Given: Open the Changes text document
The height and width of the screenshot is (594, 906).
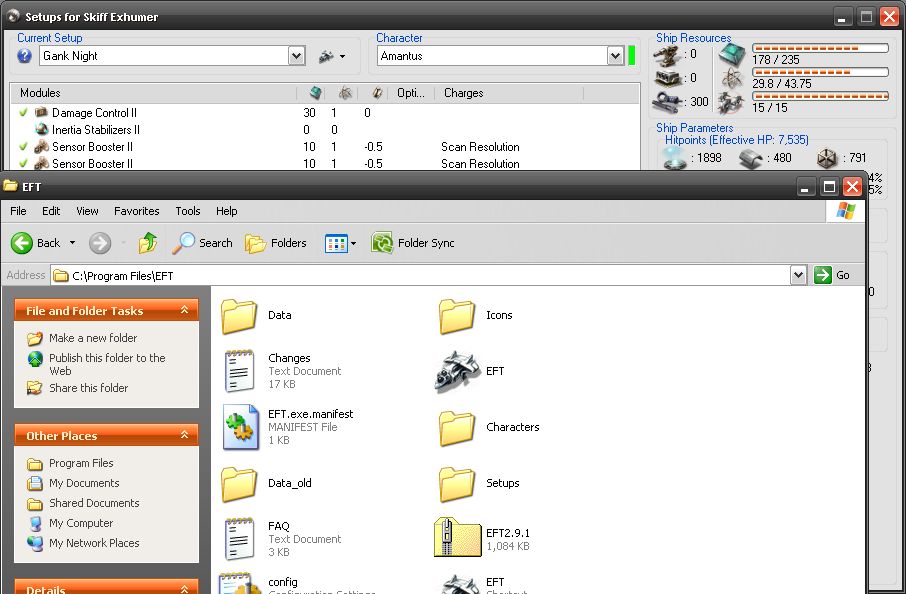Looking at the screenshot, I should (282, 371).
